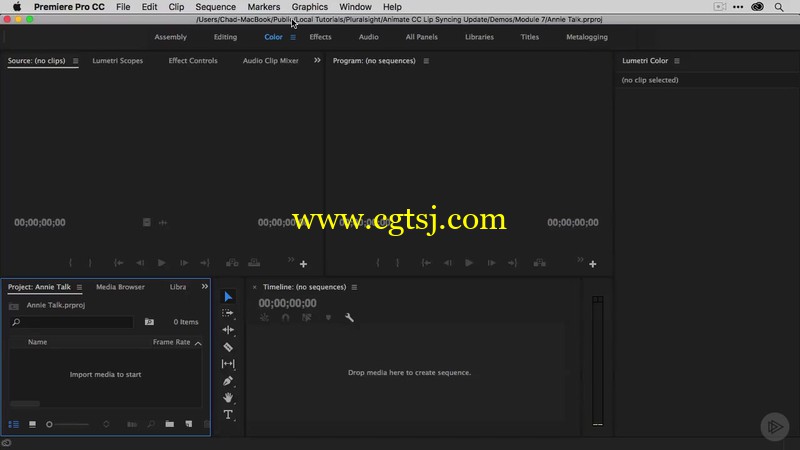Sort by Frame Rate column arrow
Image resolution: width=800 pixels, height=450 pixels.
[x=198, y=343]
